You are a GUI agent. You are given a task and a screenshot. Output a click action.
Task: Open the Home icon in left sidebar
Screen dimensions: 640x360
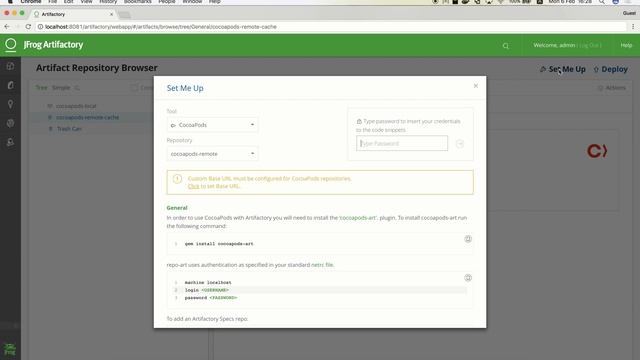click(10, 66)
